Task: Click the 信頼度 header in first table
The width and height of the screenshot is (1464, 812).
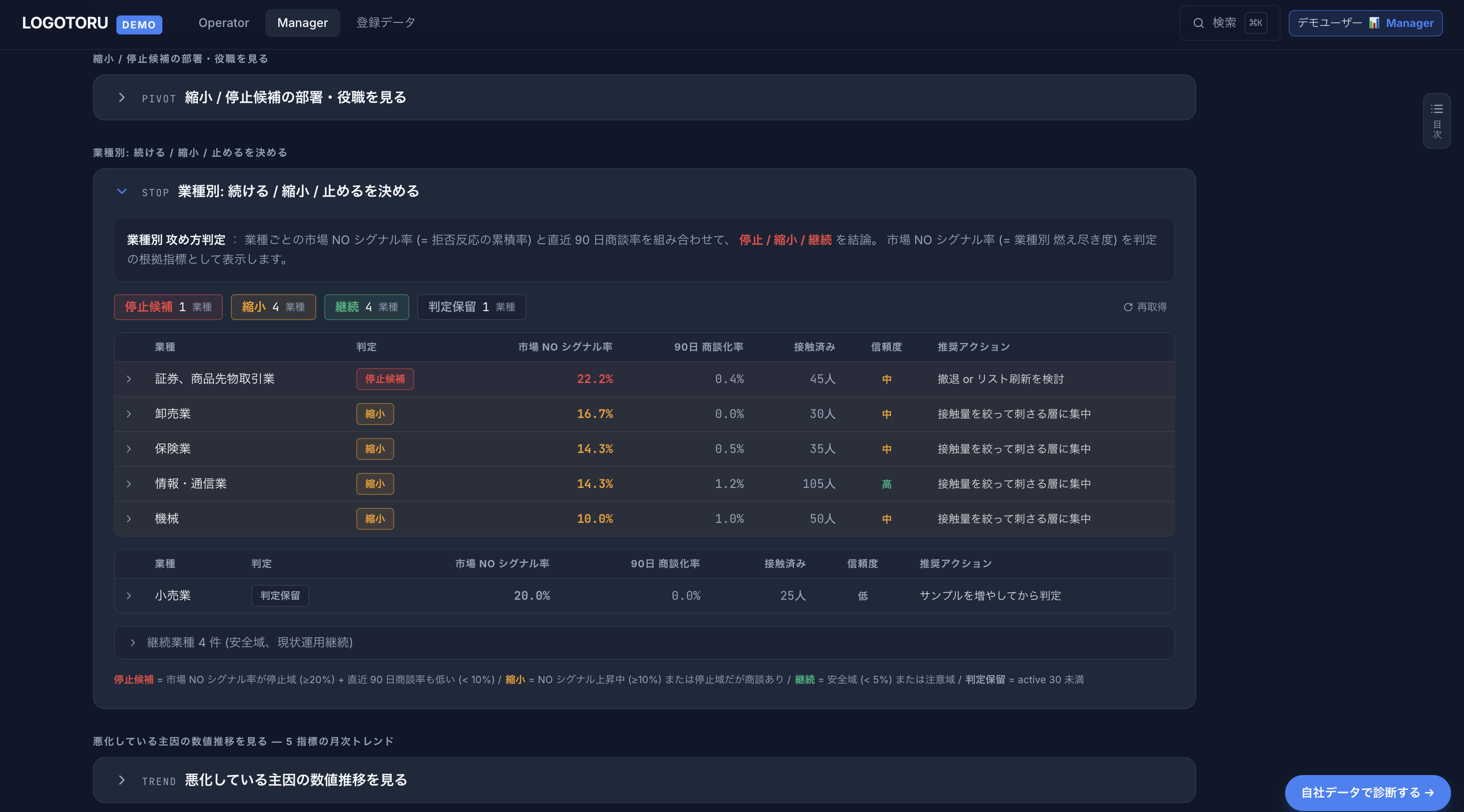Action: pos(886,347)
